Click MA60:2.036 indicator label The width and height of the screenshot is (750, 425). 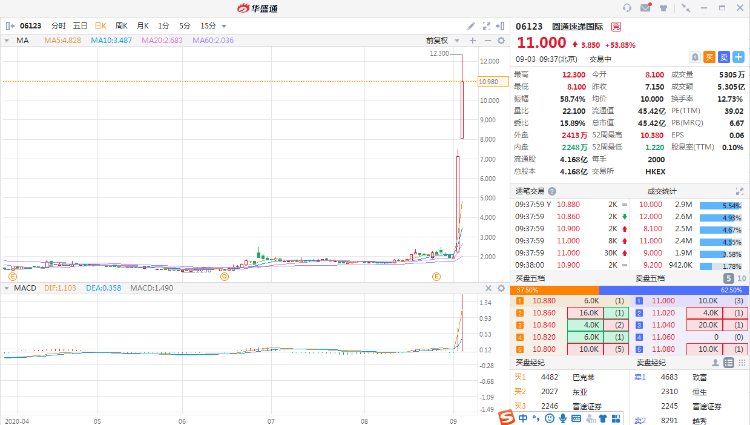(x=213, y=41)
